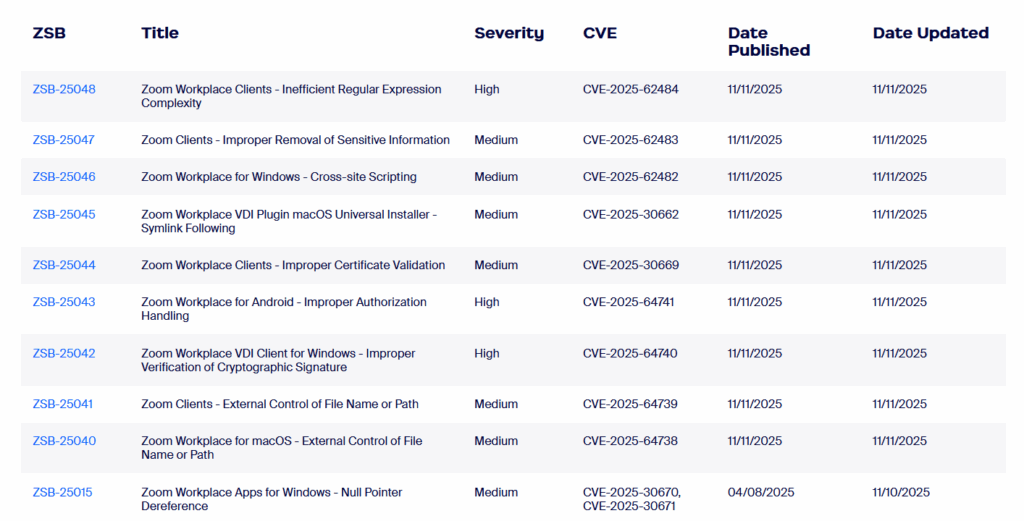Click the Improper Certificate Validation title
This screenshot has width=1024, height=521.
pyautogui.click(x=293, y=265)
